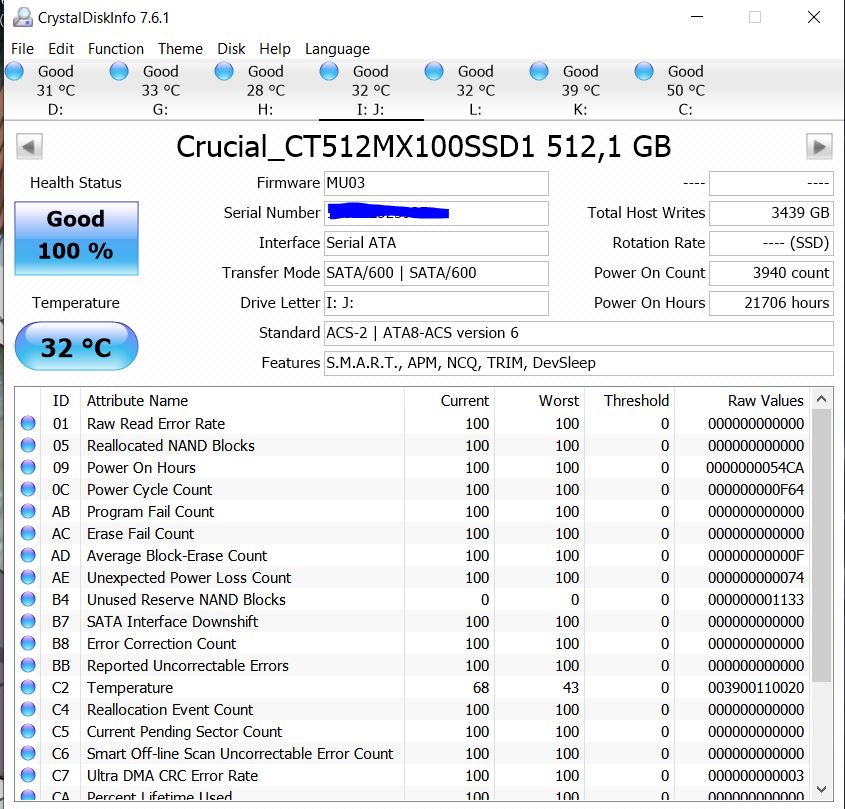This screenshot has width=845, height=809.
Task: Click status orb for Error Correction Count
Action: click(x=28, y=644)
